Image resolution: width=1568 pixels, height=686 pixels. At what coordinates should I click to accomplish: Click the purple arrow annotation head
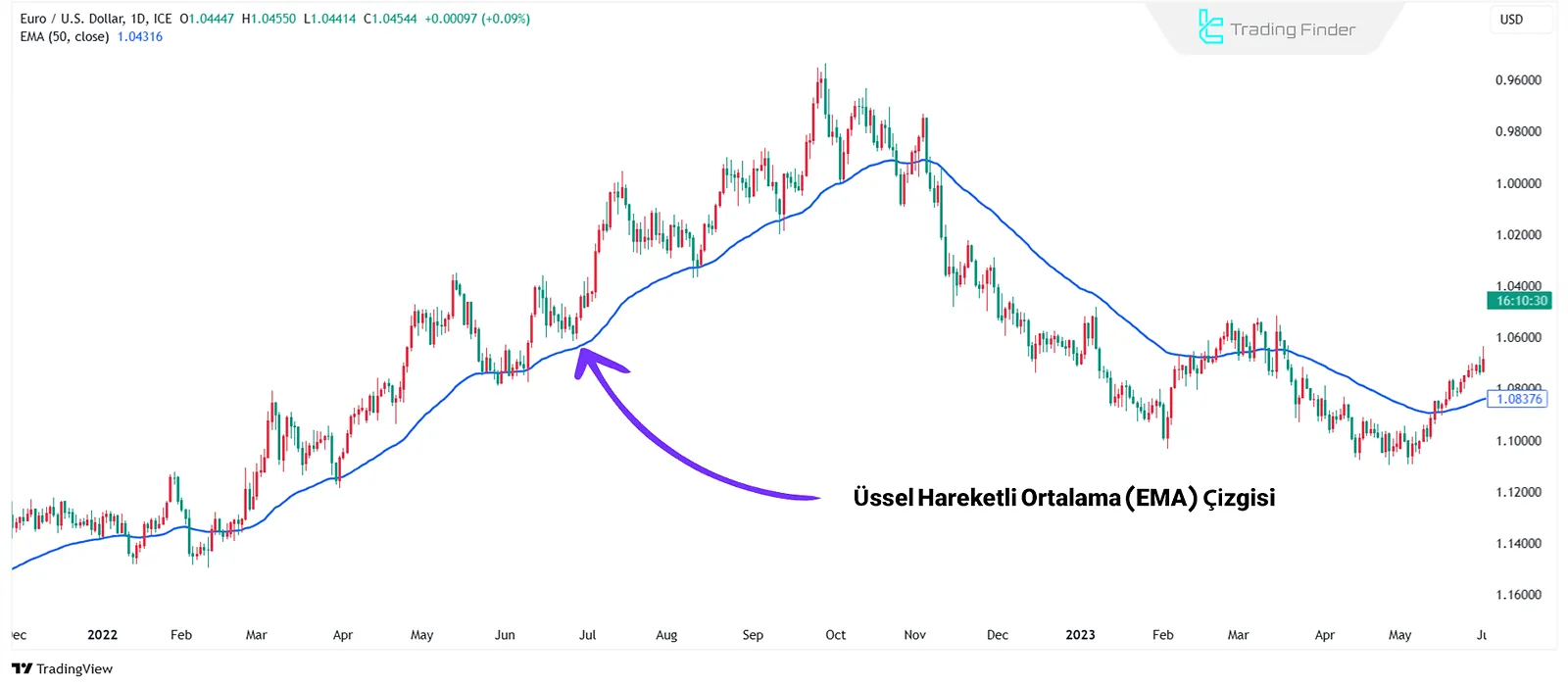(586, 360)
